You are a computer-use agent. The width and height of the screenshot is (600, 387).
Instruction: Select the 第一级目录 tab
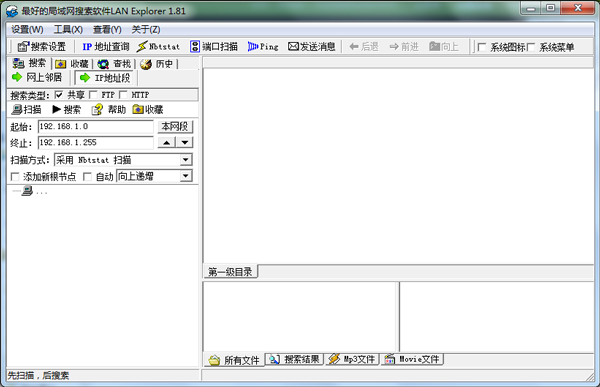point(230,272)
